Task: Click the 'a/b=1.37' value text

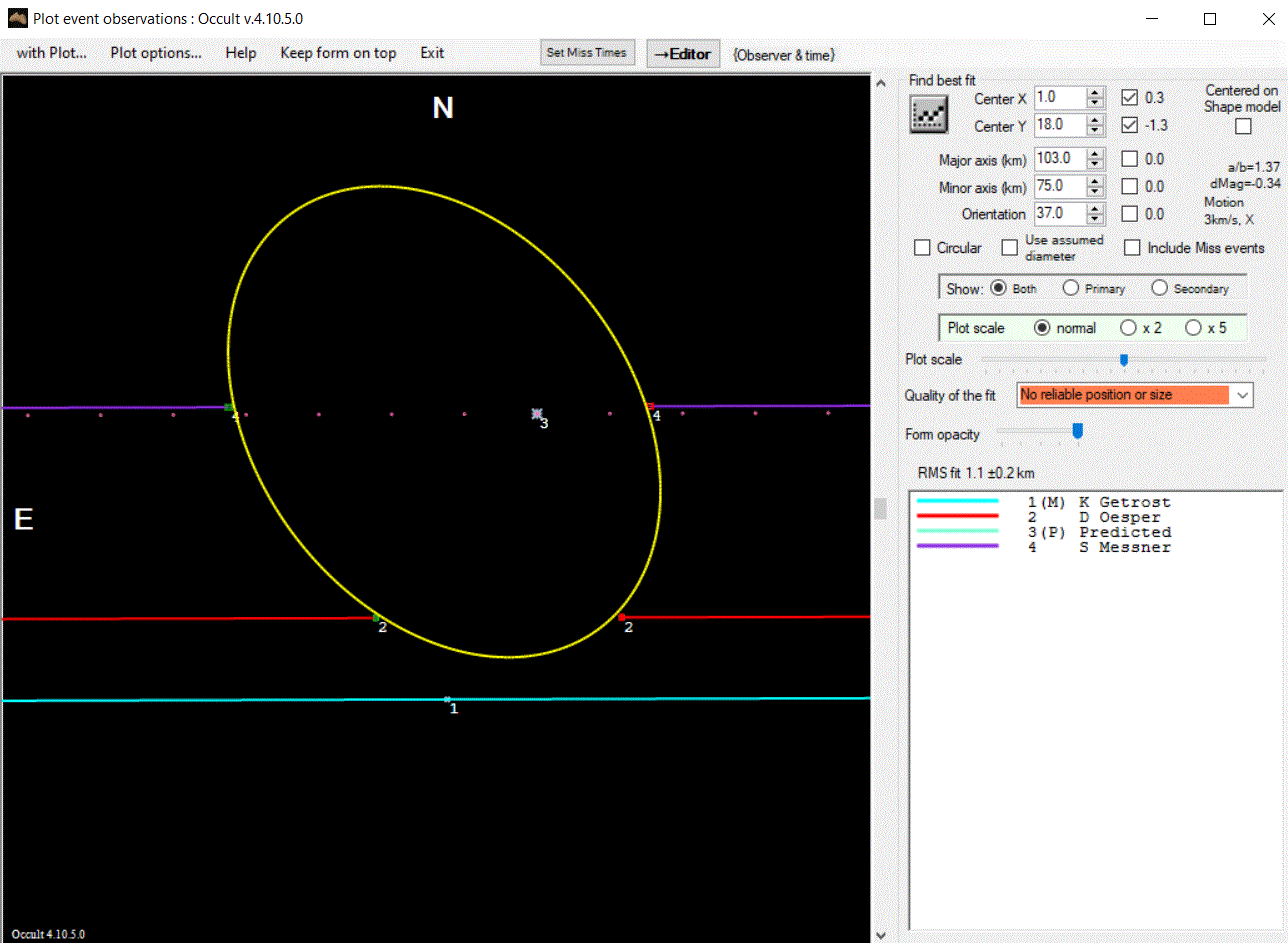Action: tap(1253, 169)
